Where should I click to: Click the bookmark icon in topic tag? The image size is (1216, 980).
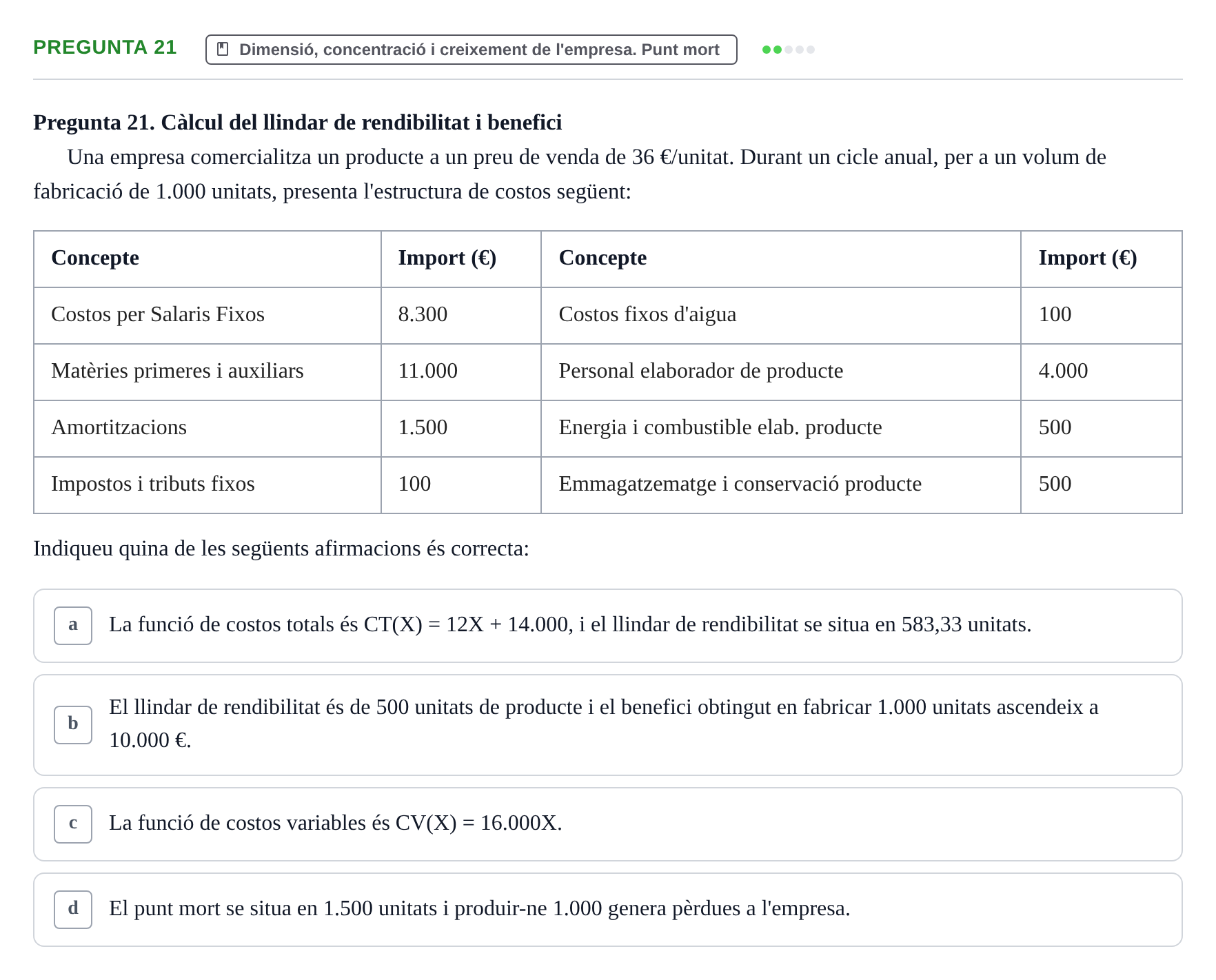(223, 49)
